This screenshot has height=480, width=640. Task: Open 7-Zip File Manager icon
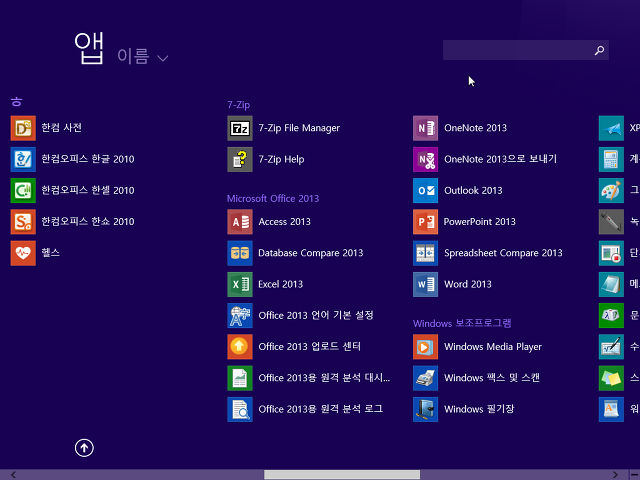click(x=240, y=128)
